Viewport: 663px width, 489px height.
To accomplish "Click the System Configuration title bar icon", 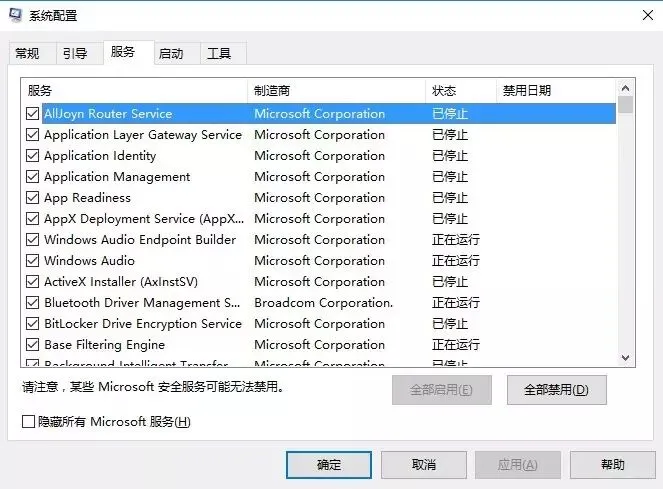I will pyautogui.click(x=15, y=15).
